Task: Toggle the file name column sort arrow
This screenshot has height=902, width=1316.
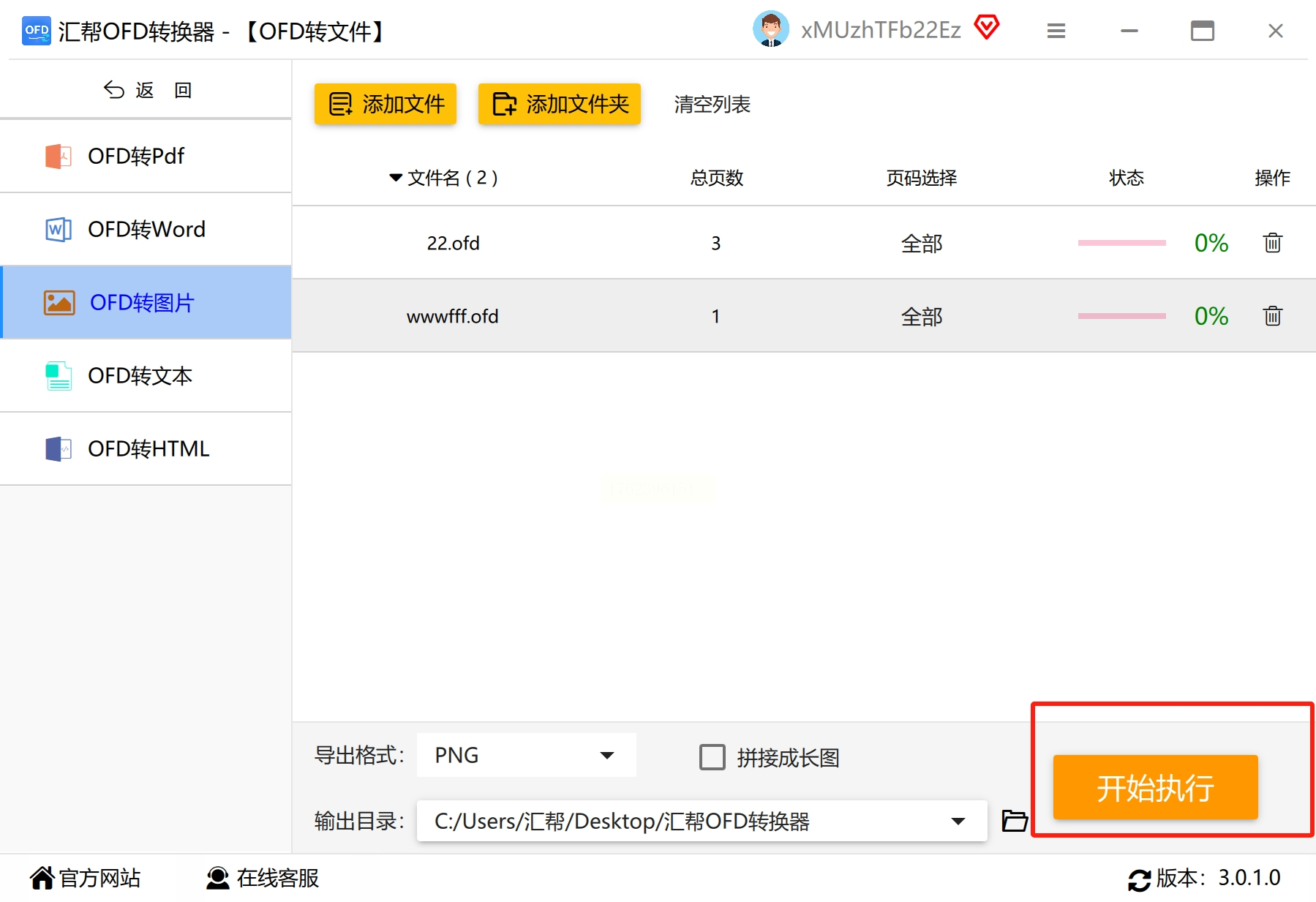Action: point(396,178)
